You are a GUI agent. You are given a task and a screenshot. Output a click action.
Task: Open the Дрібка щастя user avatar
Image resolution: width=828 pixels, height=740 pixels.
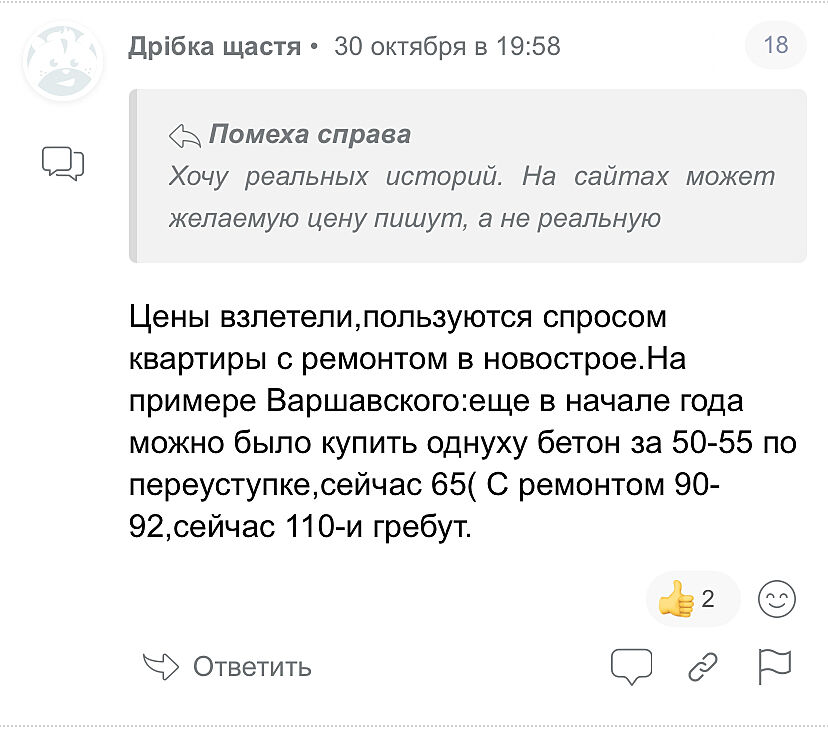[63, 60]
